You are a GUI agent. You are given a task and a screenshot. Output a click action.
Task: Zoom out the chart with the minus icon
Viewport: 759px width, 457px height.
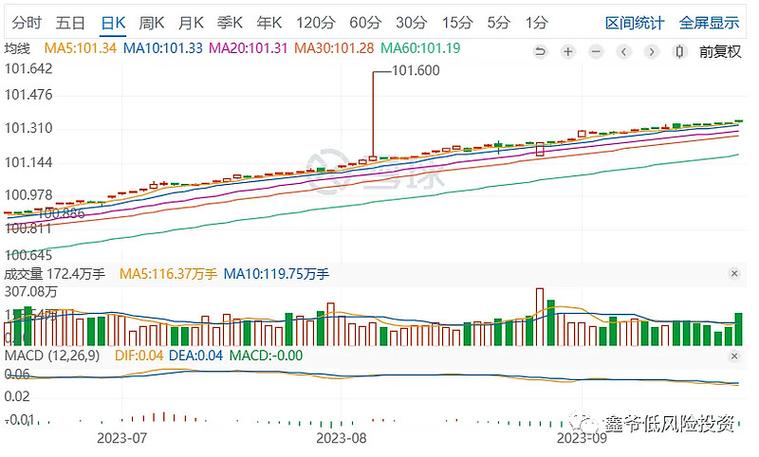tap(595, 52)
